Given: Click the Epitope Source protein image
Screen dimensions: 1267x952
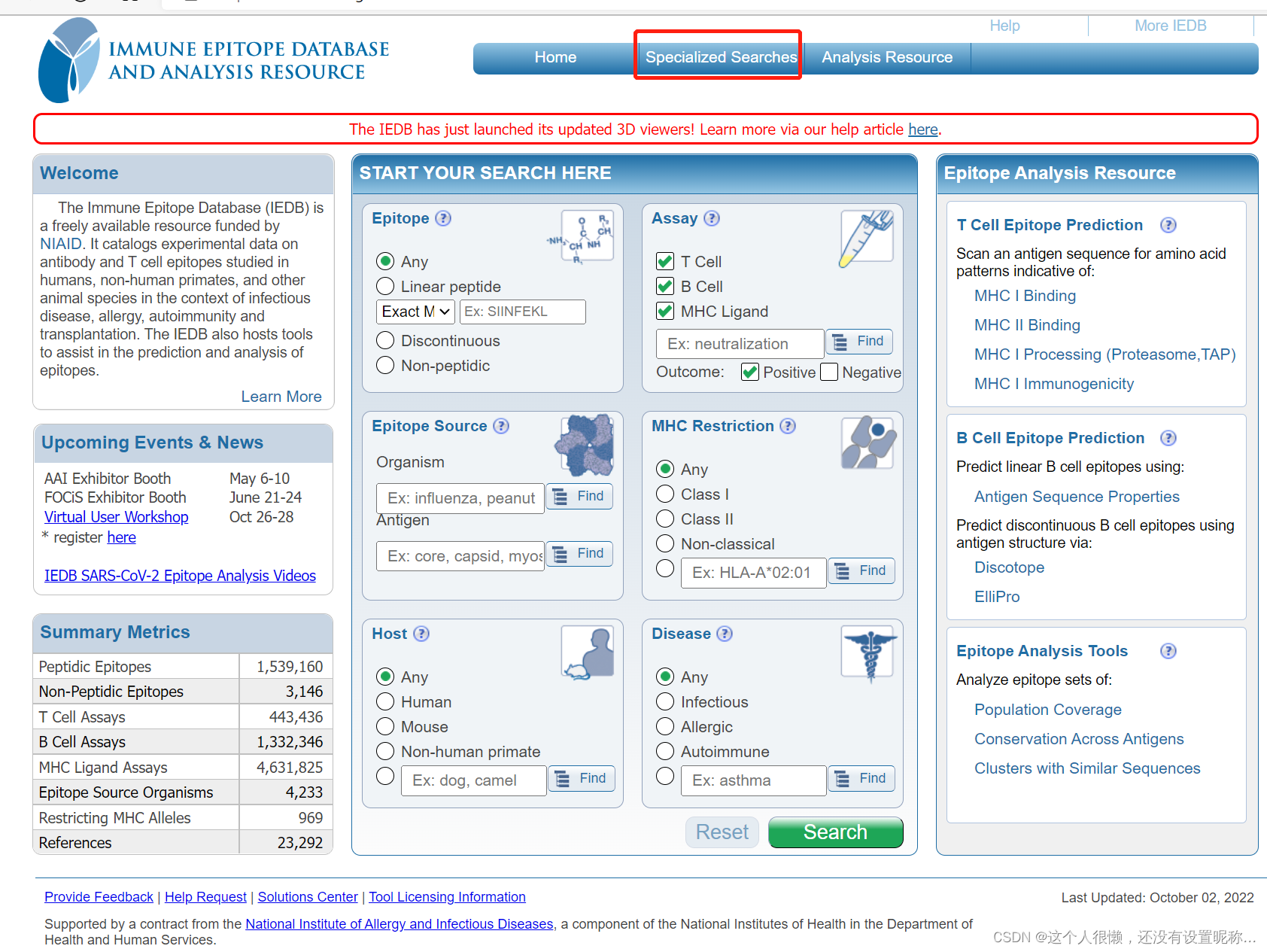Looking at the screenshot, I should tap(585, 445).
